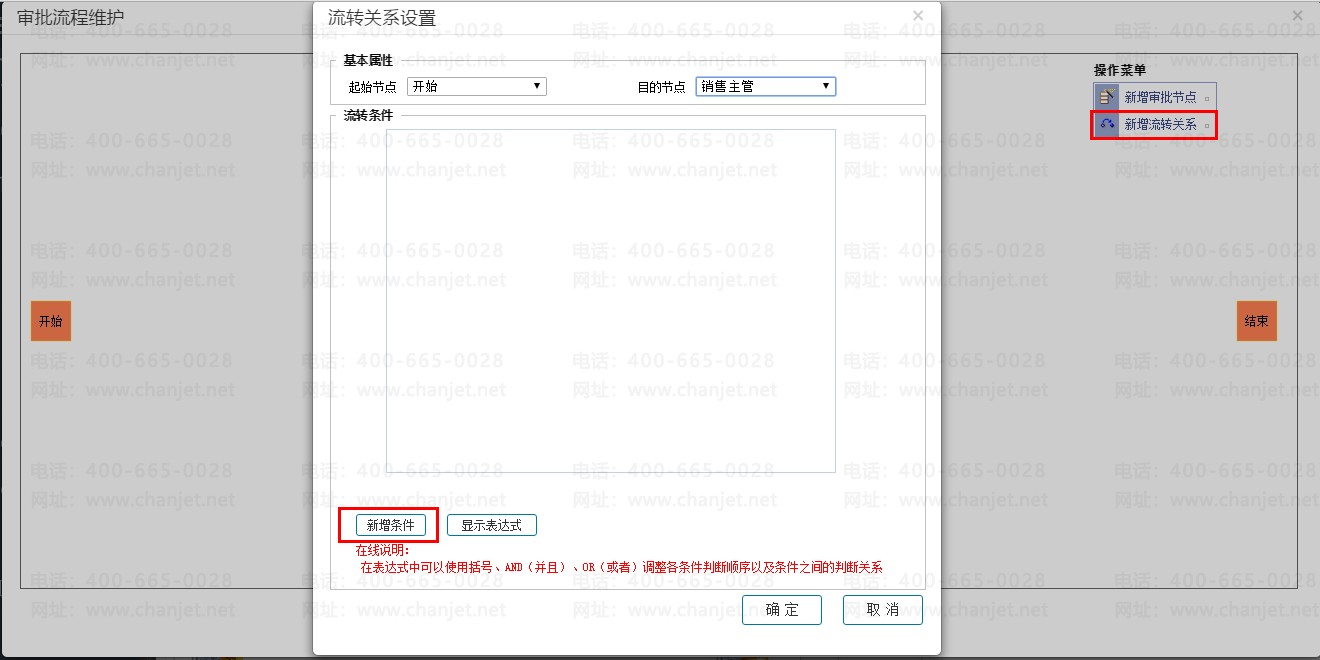Close the 流转关系设置 dialog with the X
Viewport: 1320px width, 660px height.
(917, 15)
